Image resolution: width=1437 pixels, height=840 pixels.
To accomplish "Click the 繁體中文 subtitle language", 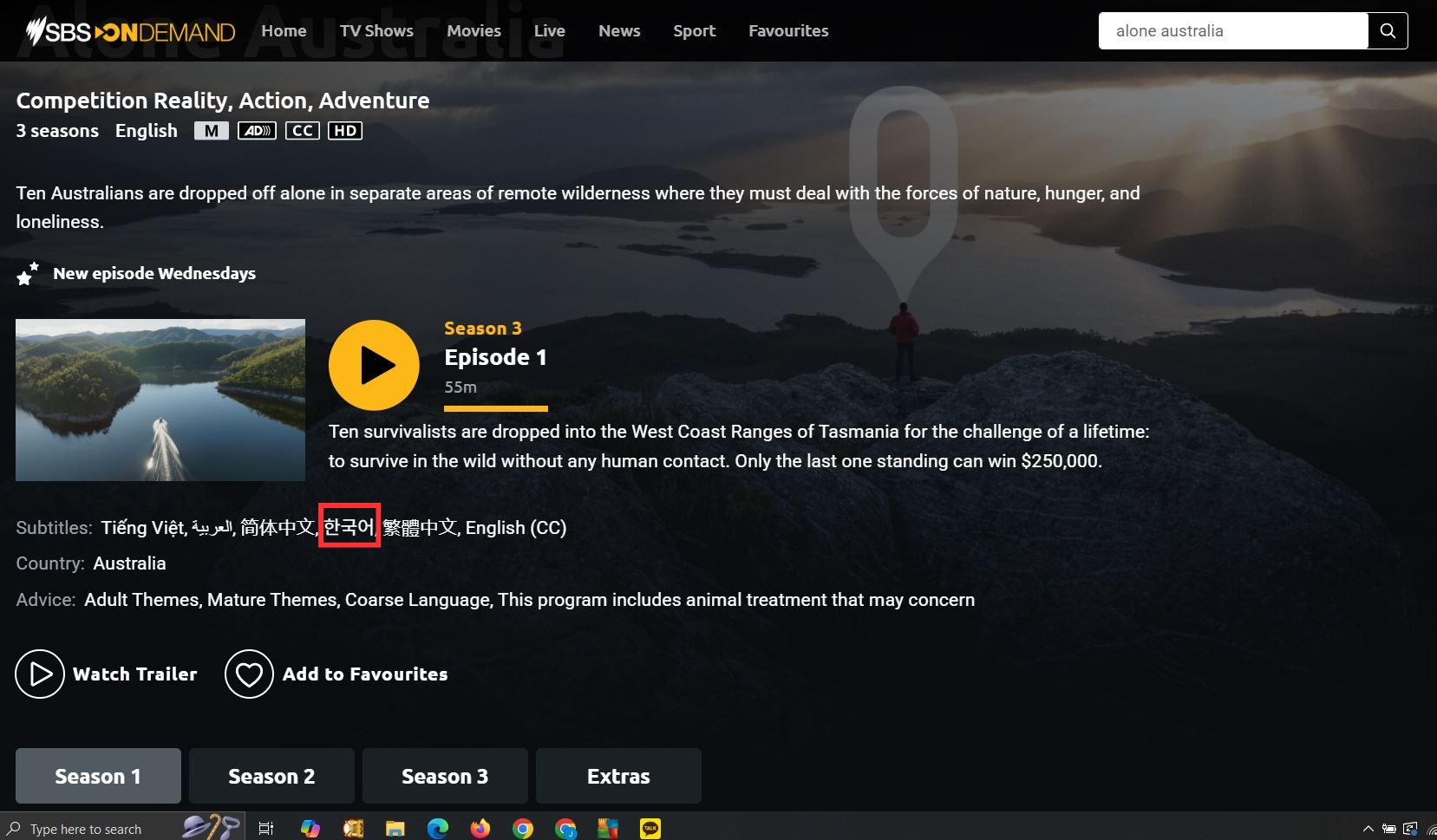I will point(420,527).
